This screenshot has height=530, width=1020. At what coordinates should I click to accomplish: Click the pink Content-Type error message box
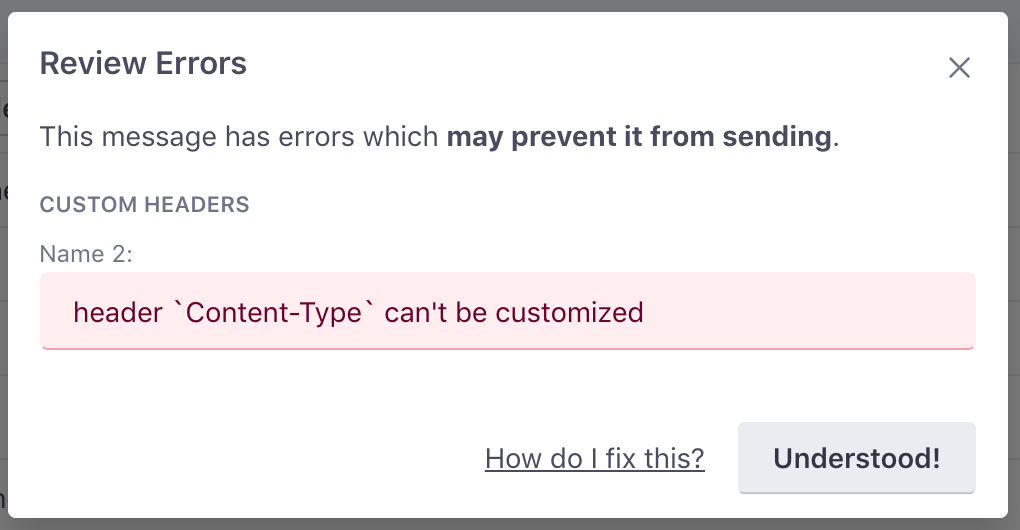[x=800, y=311]
